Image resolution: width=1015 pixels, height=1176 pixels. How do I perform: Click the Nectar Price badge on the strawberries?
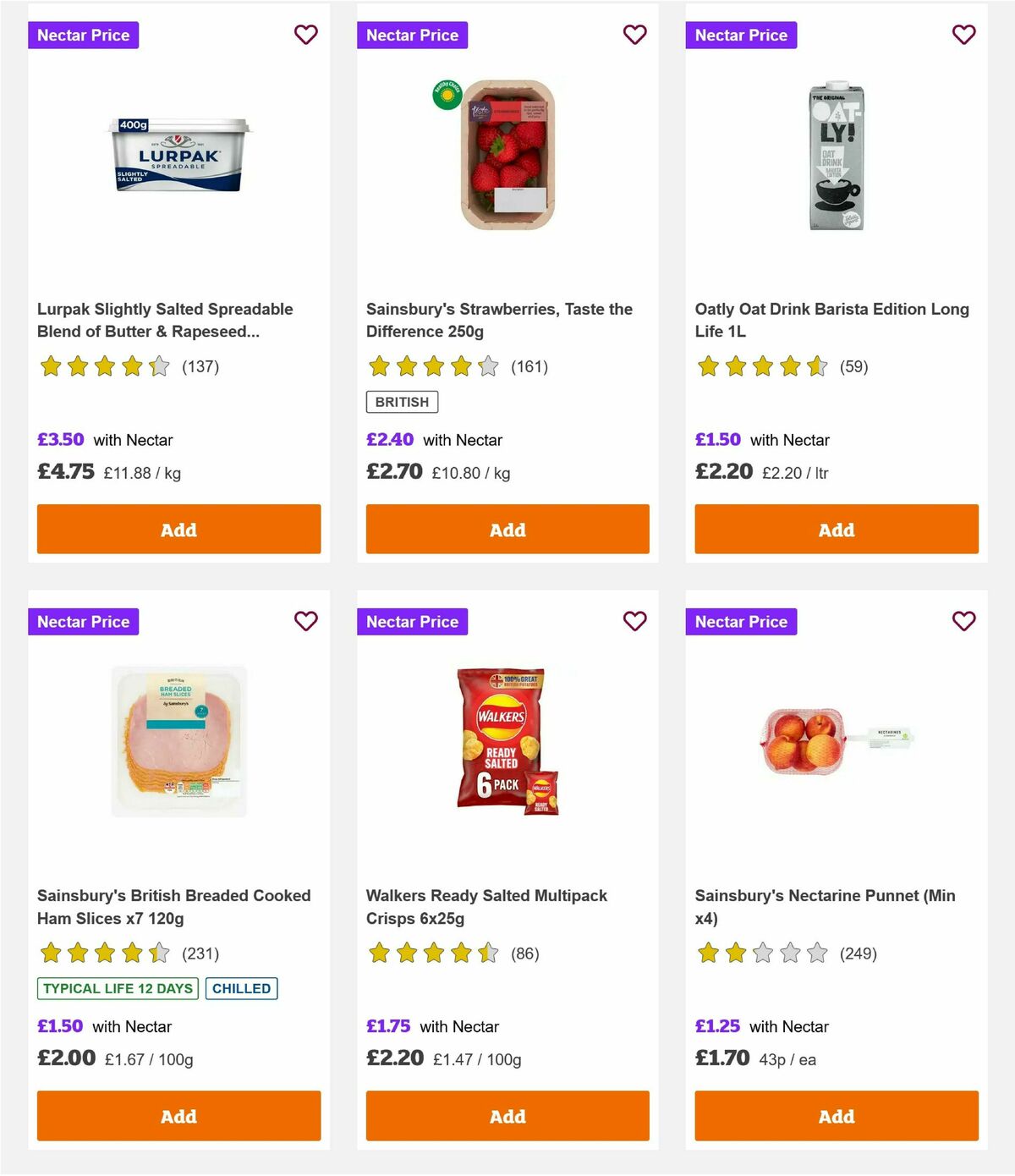point(412,35)
